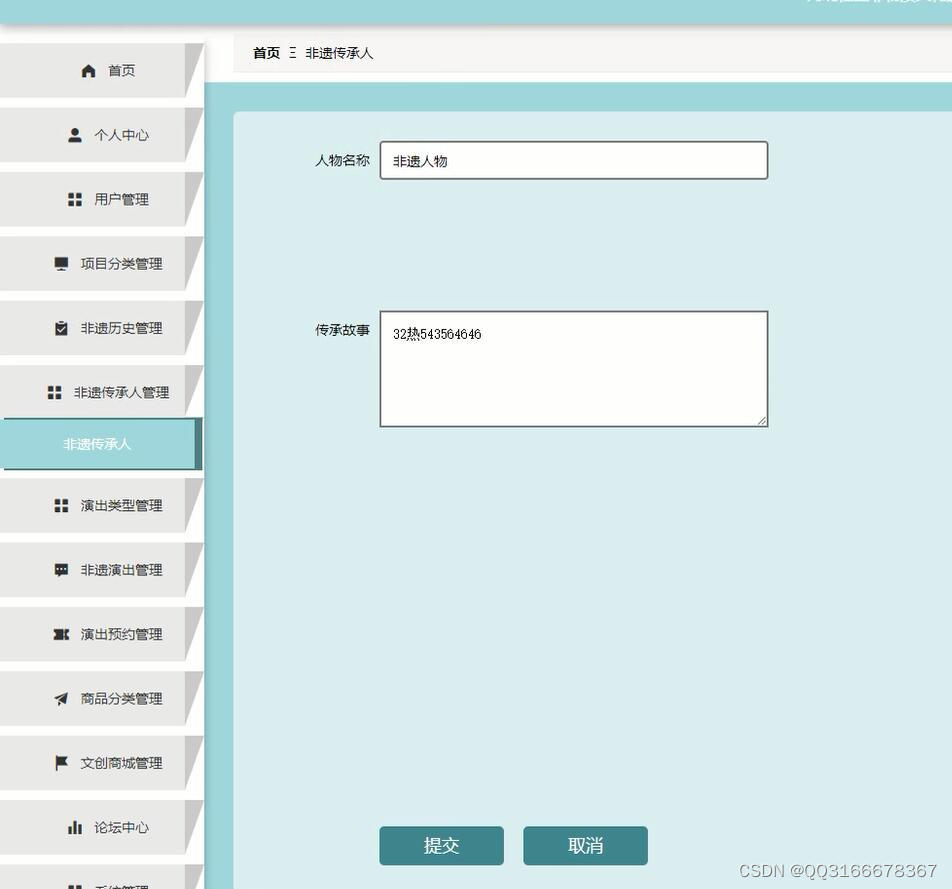This screenshot has height=889, width=952.
Task: Expand the 系统管理 item at sidebar bottom
Action: click(110, 884)
